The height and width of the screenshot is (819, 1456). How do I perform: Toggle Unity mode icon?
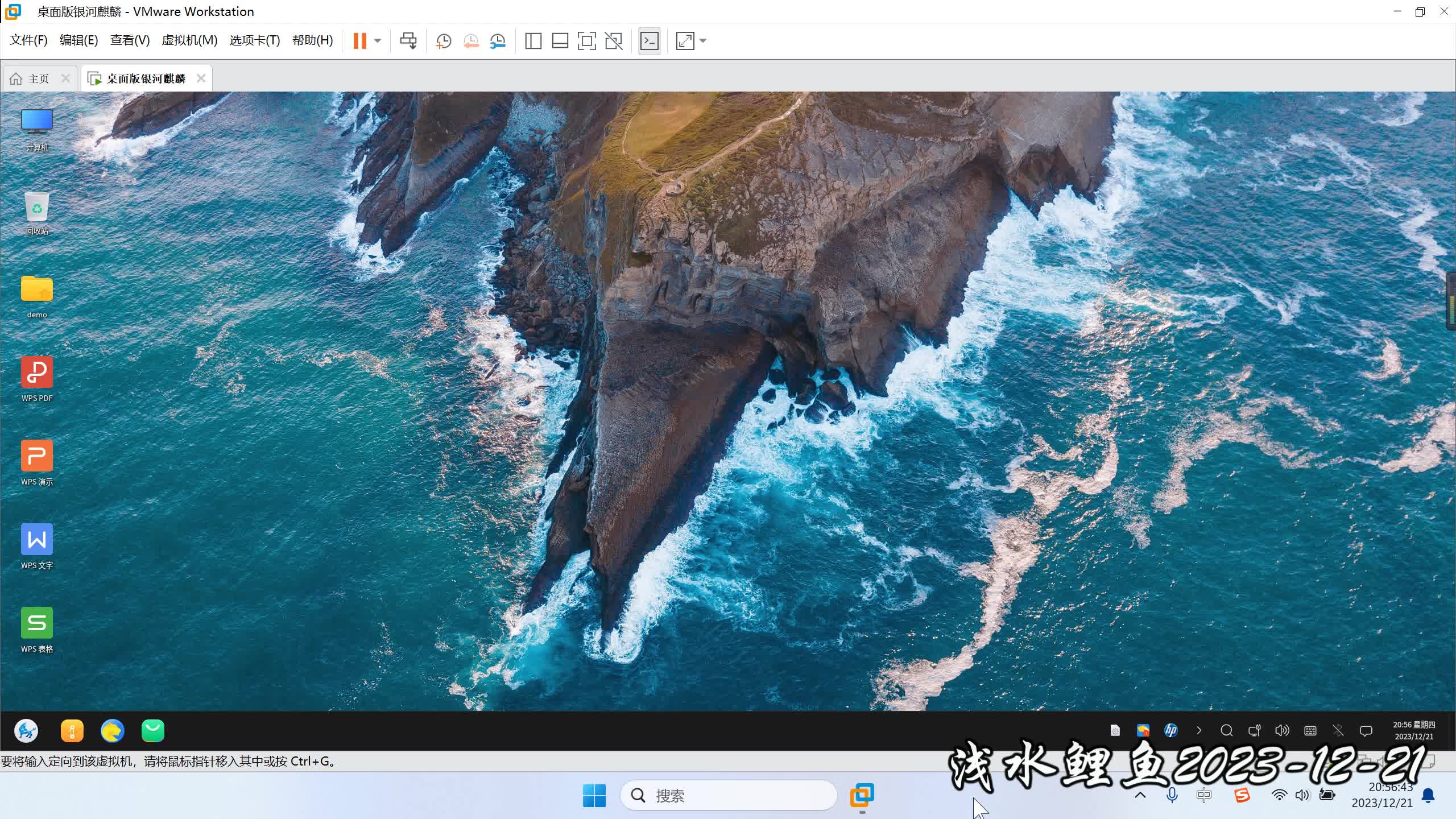614,40
